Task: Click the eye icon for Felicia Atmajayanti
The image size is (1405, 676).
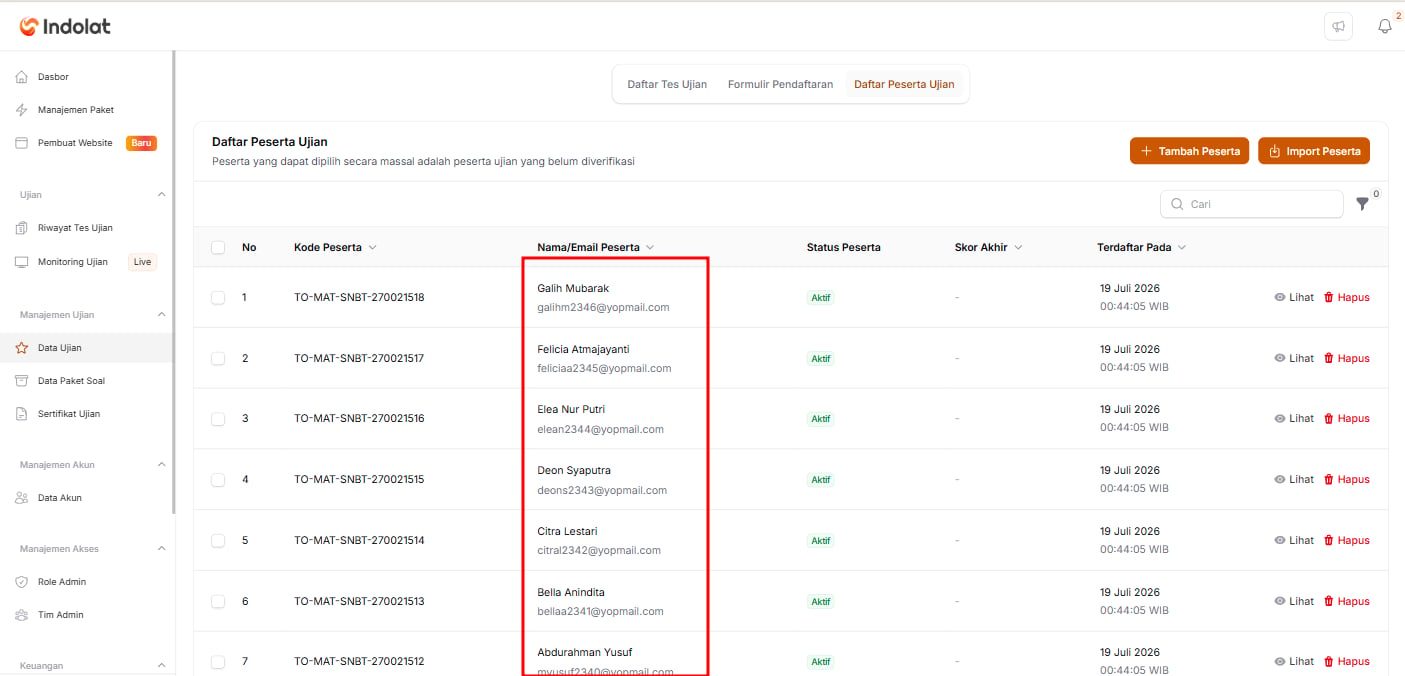Action: (1280, 359)
